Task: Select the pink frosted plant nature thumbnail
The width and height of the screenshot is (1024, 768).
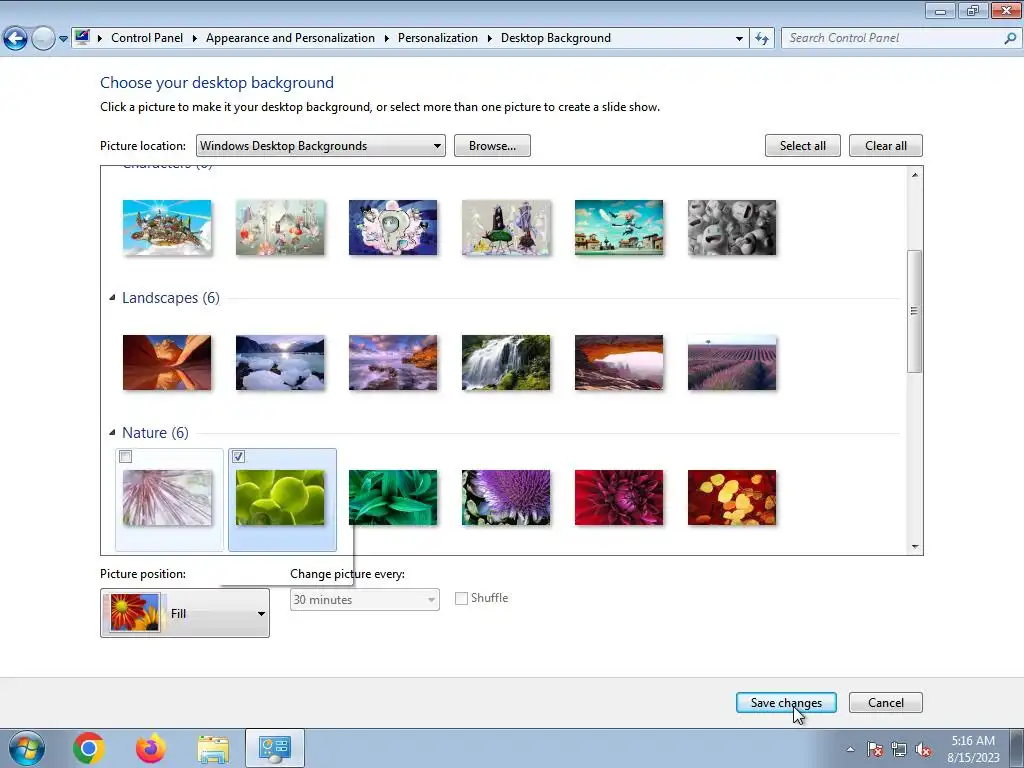Action: coord(167,498)
